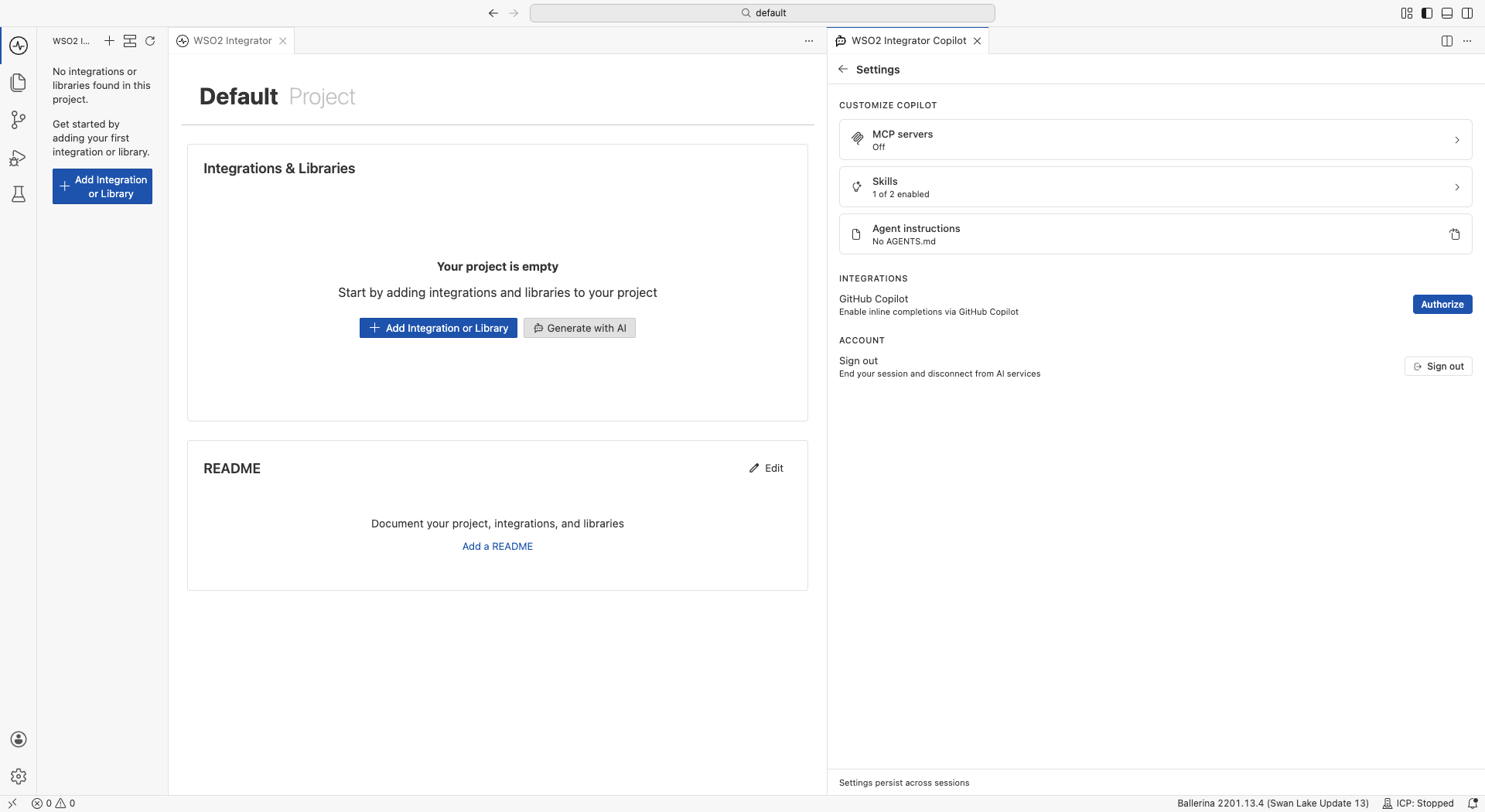Toggle the primary side bar

[1427, 13]
